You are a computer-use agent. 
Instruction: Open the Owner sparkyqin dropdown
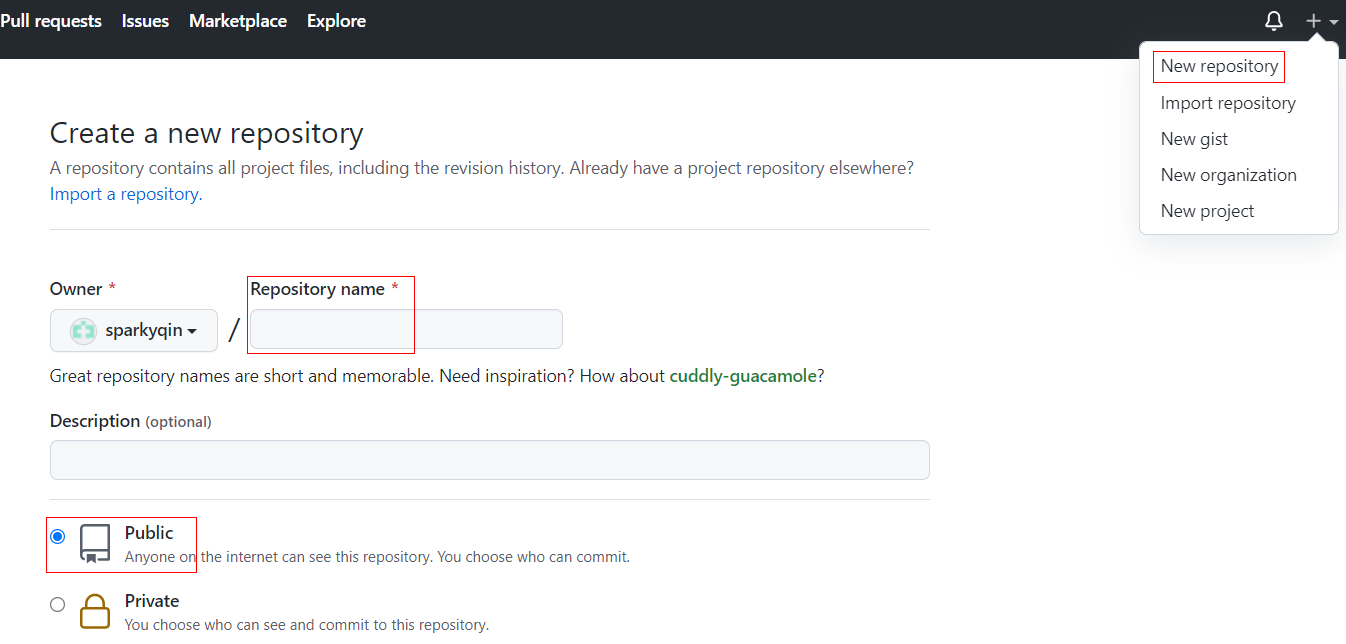[134, 331]
